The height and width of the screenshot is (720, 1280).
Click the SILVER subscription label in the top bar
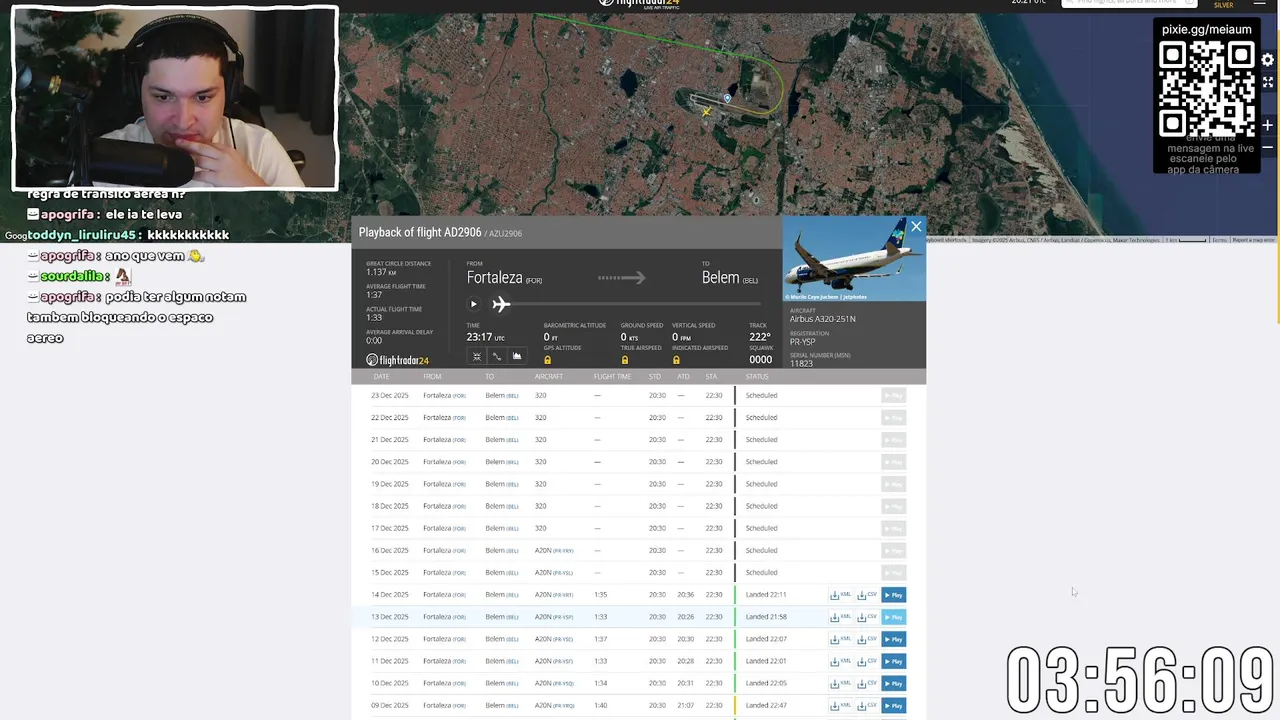(1223, 5)
